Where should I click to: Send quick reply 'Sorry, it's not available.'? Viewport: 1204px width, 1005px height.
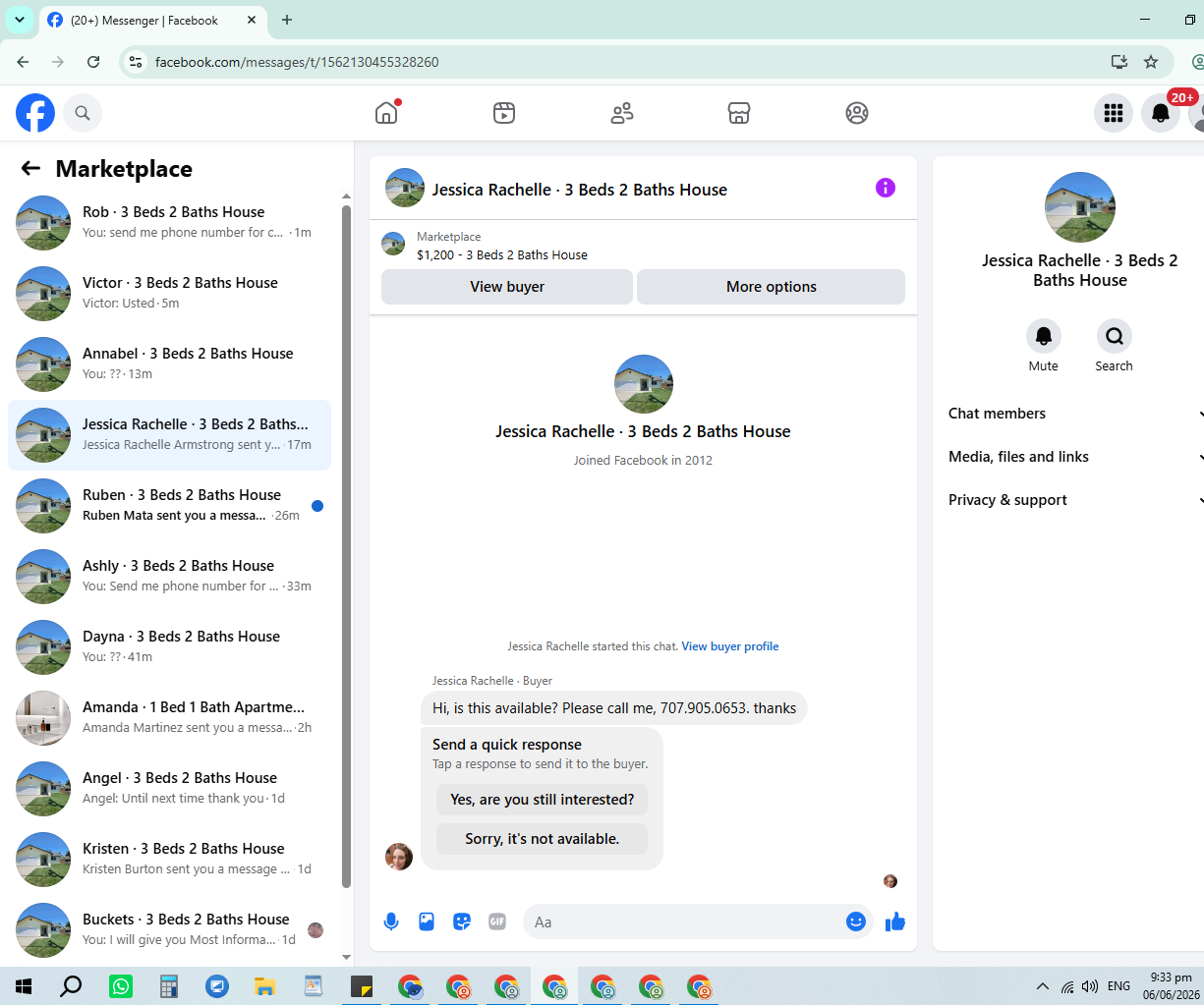[x=543, y=839]
